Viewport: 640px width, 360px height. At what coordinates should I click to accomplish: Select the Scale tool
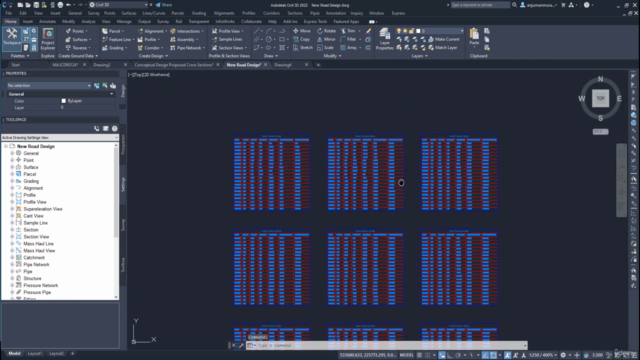click(325, 48)
